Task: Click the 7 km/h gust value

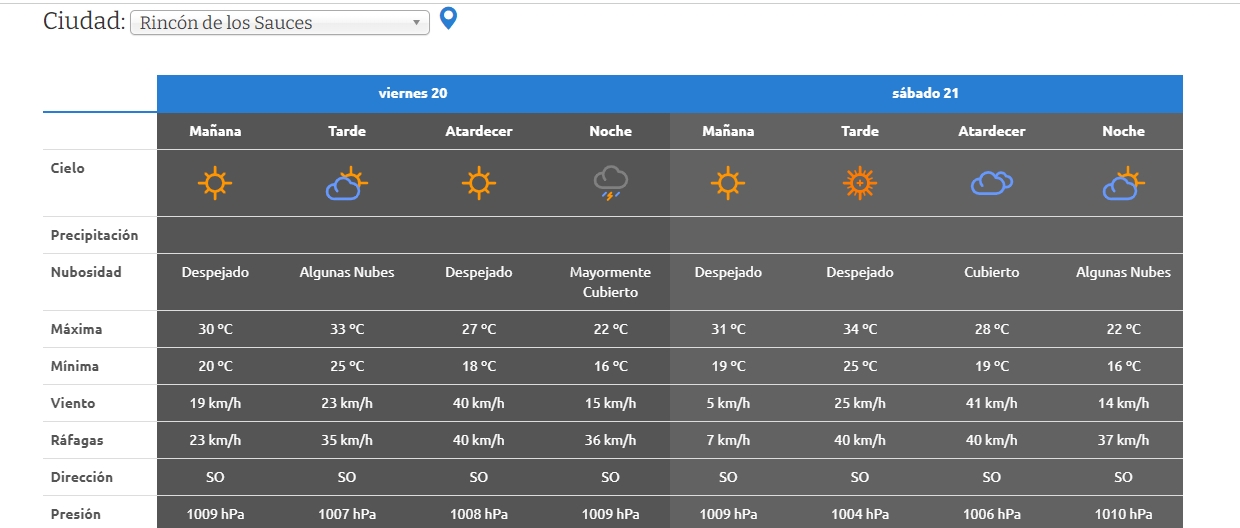Action: coord(728,440)
